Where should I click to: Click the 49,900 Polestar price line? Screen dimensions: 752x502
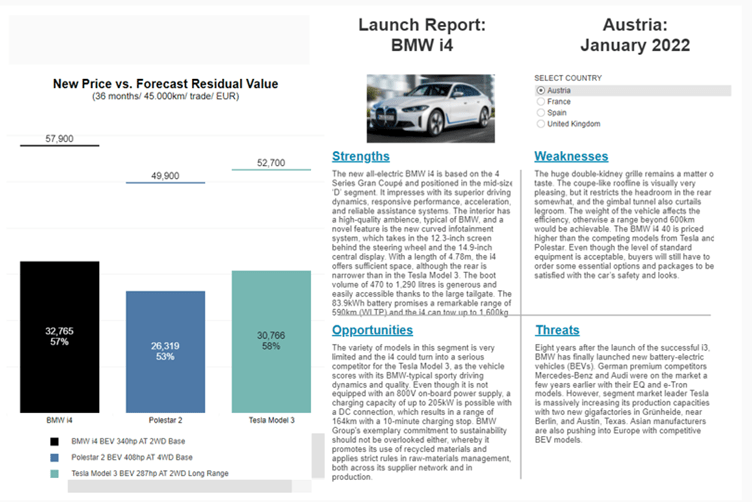(165, 183)
